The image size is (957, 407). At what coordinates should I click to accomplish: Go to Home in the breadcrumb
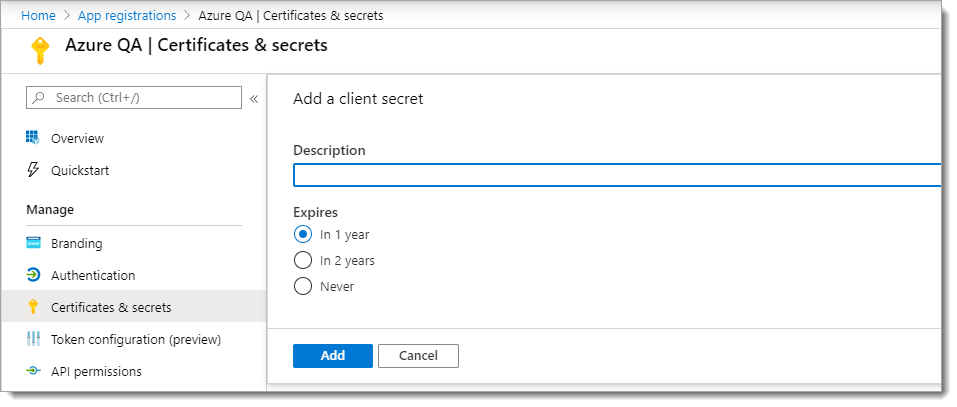pos(38,15)
